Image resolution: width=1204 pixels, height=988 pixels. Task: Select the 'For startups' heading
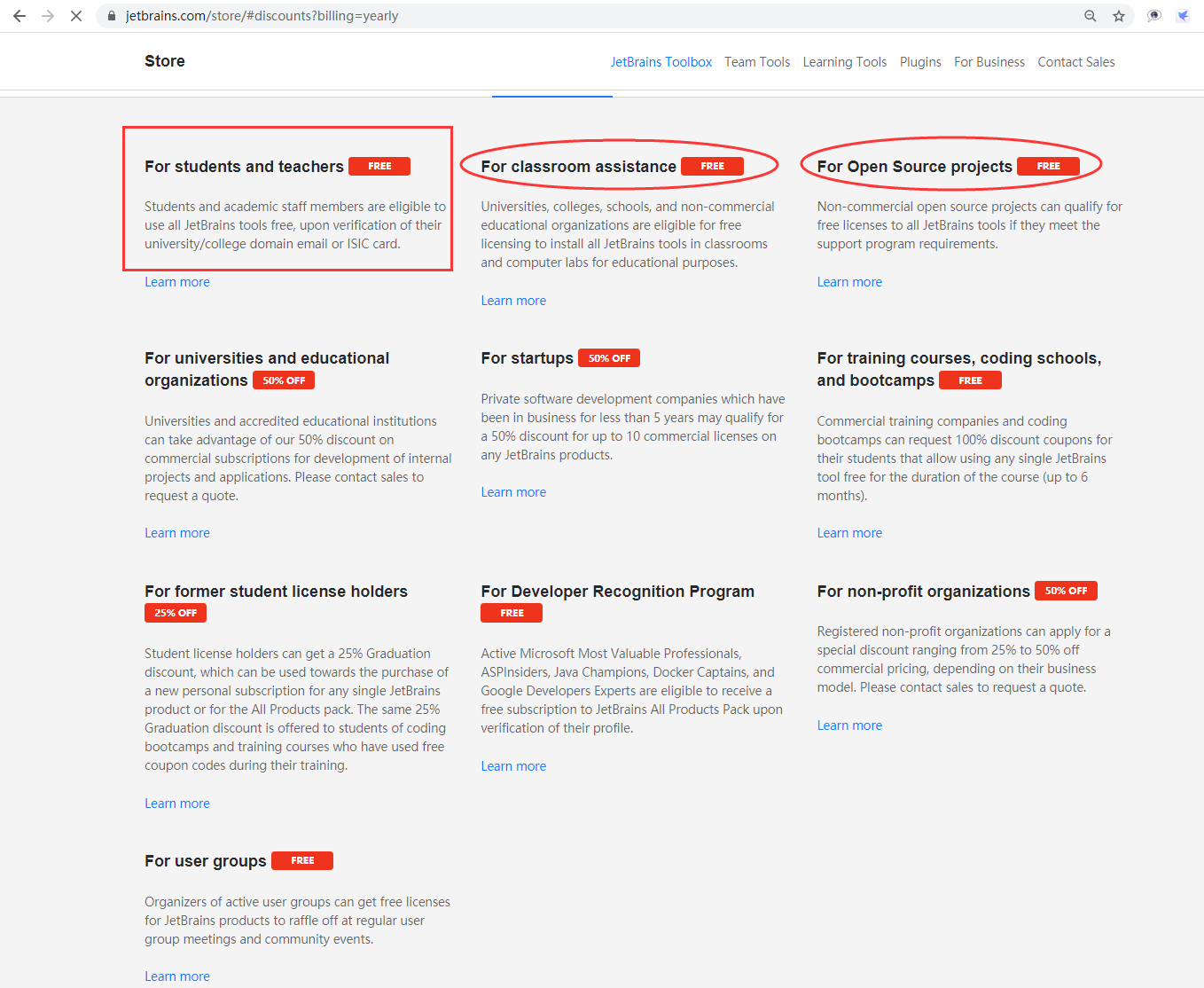527,358
